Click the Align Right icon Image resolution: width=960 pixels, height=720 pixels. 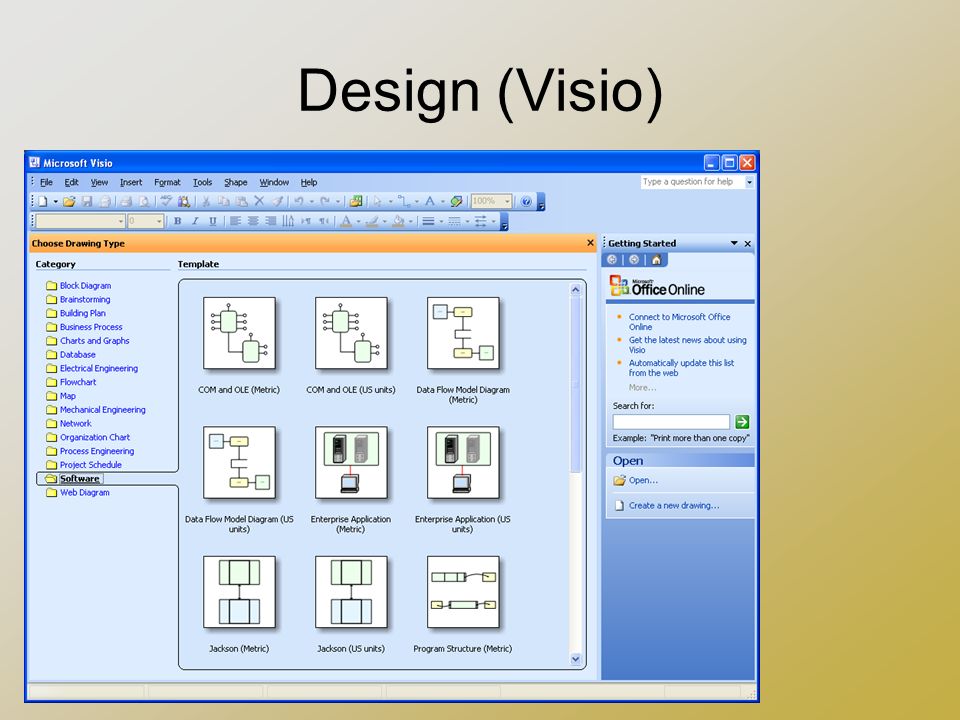point(271,221)
